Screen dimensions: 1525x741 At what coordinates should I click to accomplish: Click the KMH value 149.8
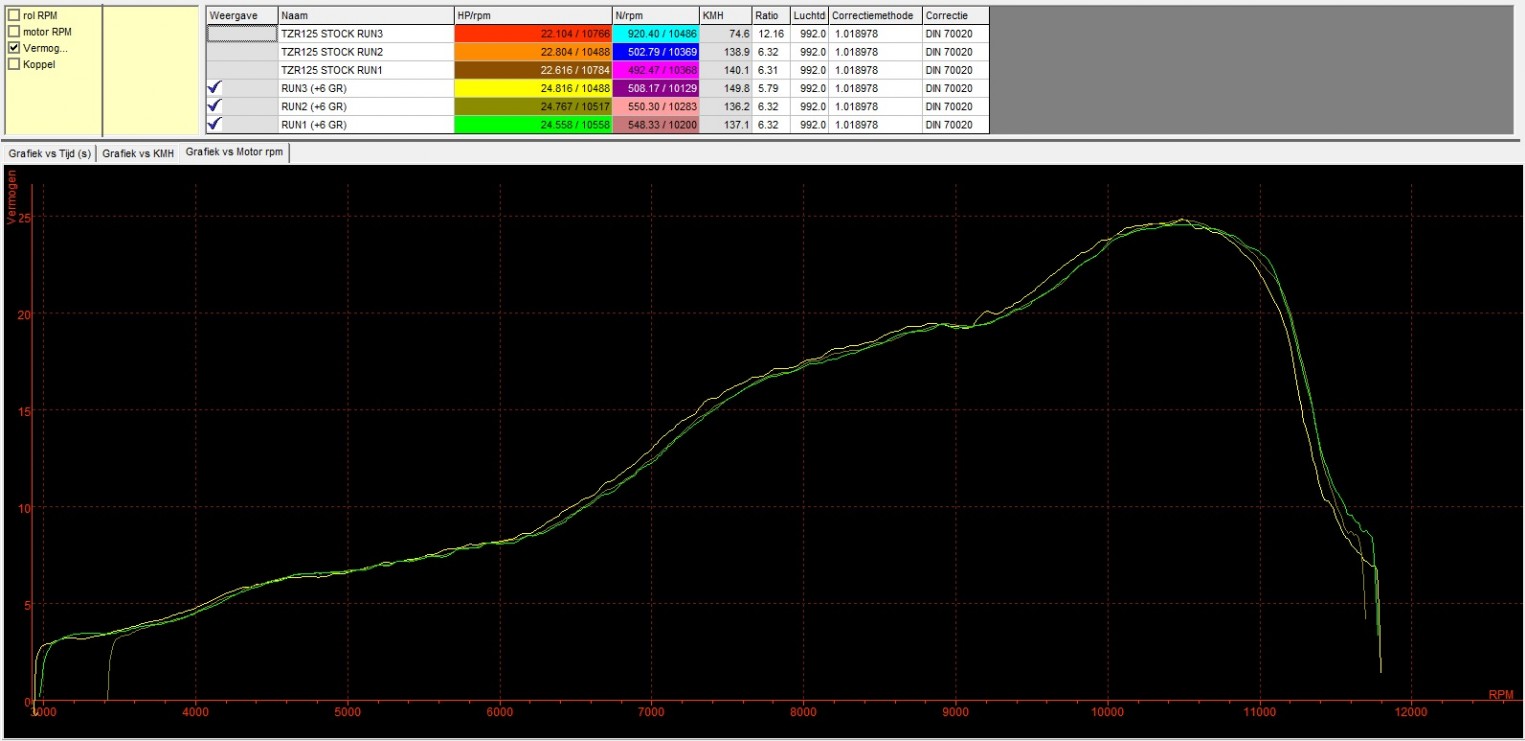tap(726, 88)
